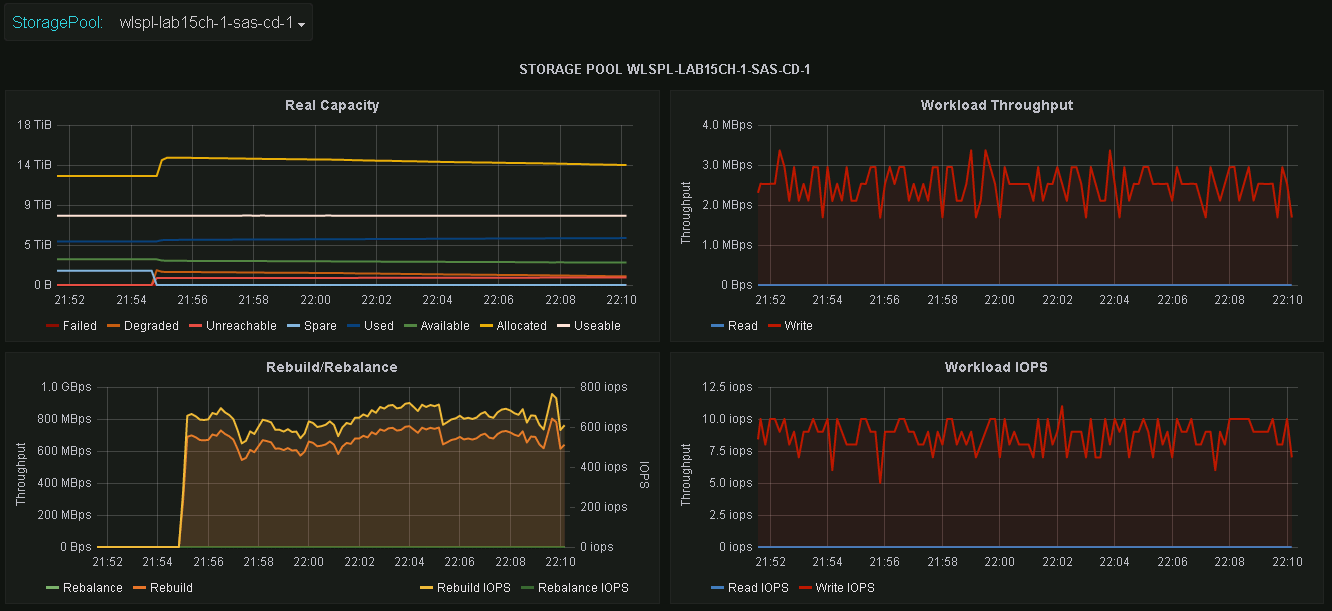
Task: Click the StoragePool variable label
Action: click(57, 22)
